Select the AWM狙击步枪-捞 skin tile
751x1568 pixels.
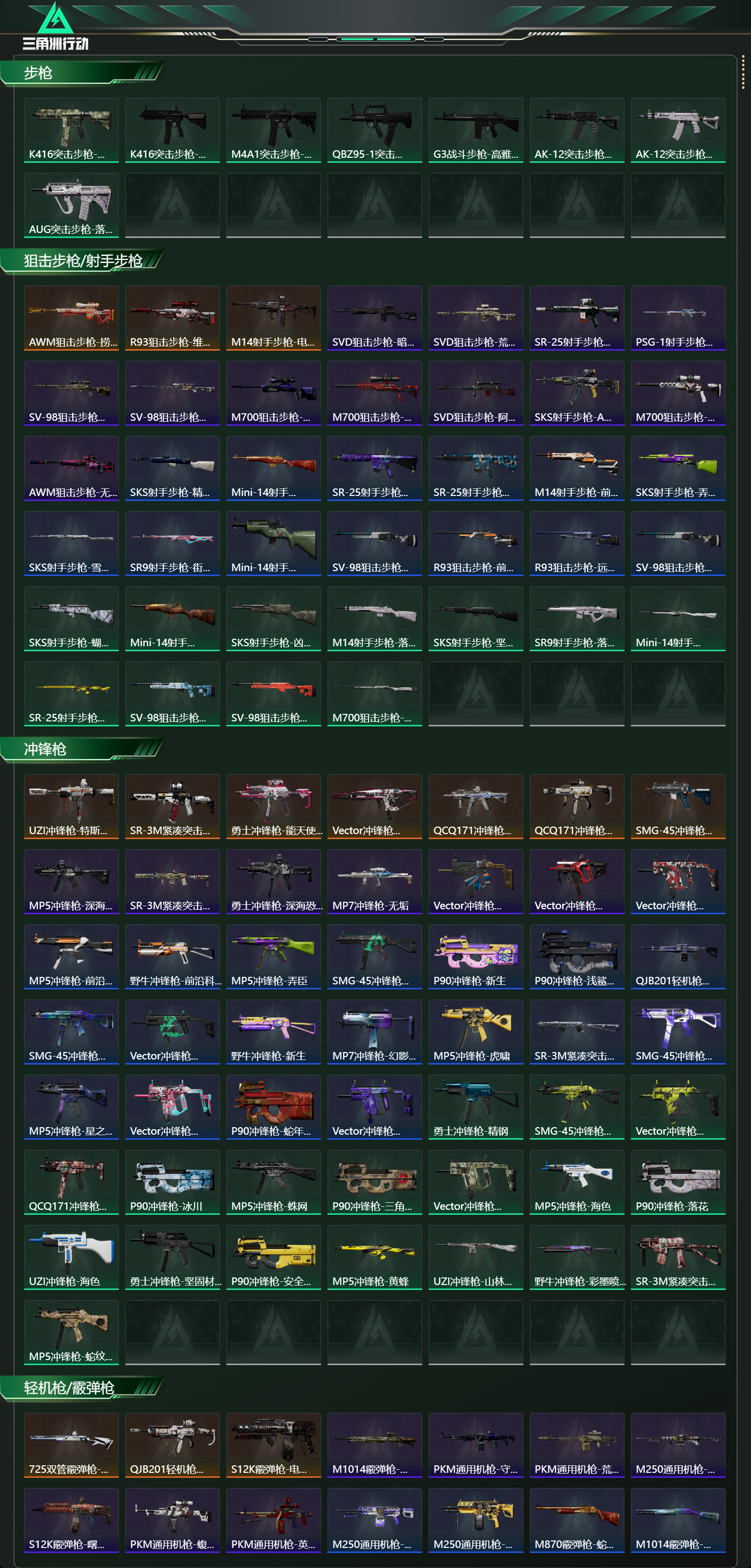(71, 318)
